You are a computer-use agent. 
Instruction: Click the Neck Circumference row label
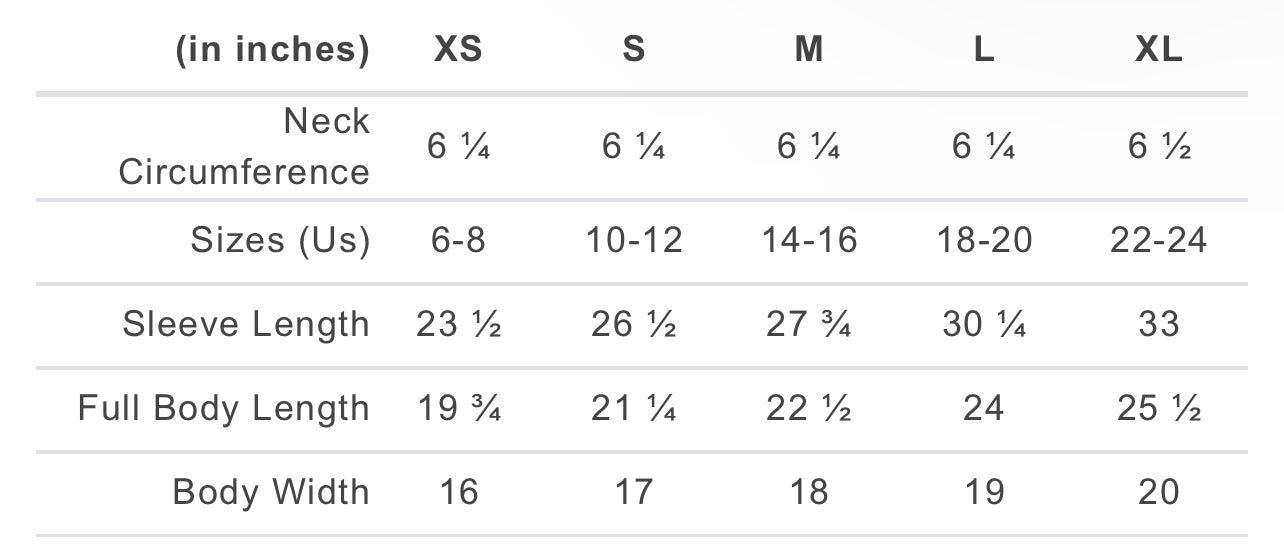coord(244,146)
